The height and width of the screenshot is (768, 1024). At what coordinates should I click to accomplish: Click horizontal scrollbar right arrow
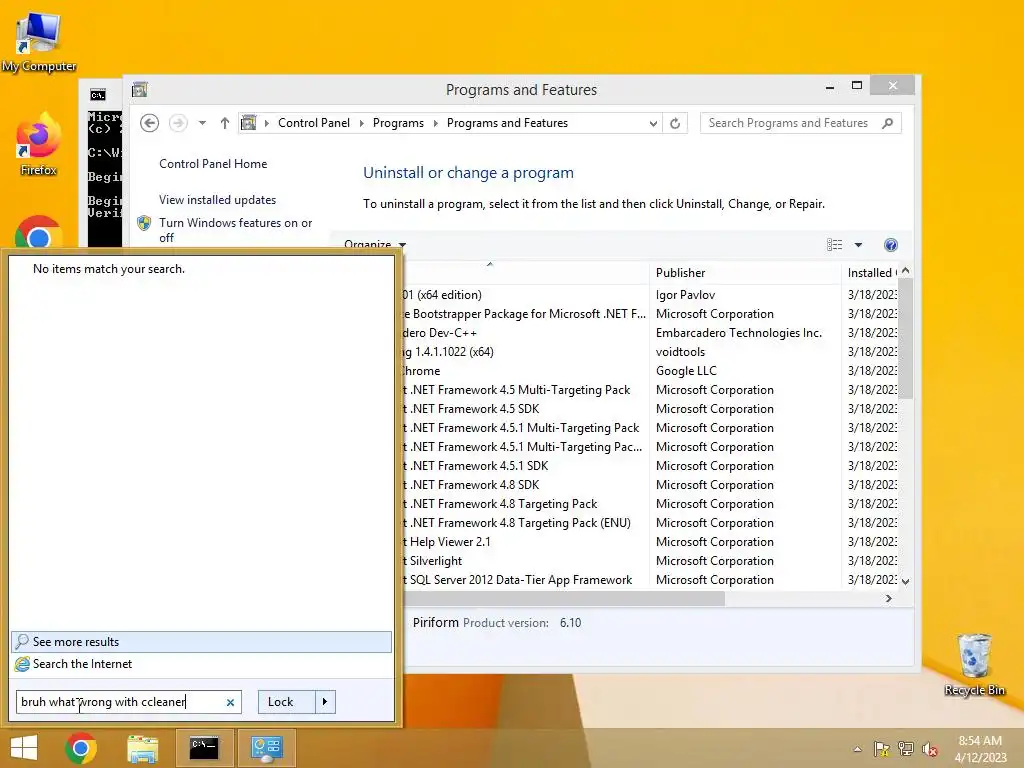click(x=889, y=598)
